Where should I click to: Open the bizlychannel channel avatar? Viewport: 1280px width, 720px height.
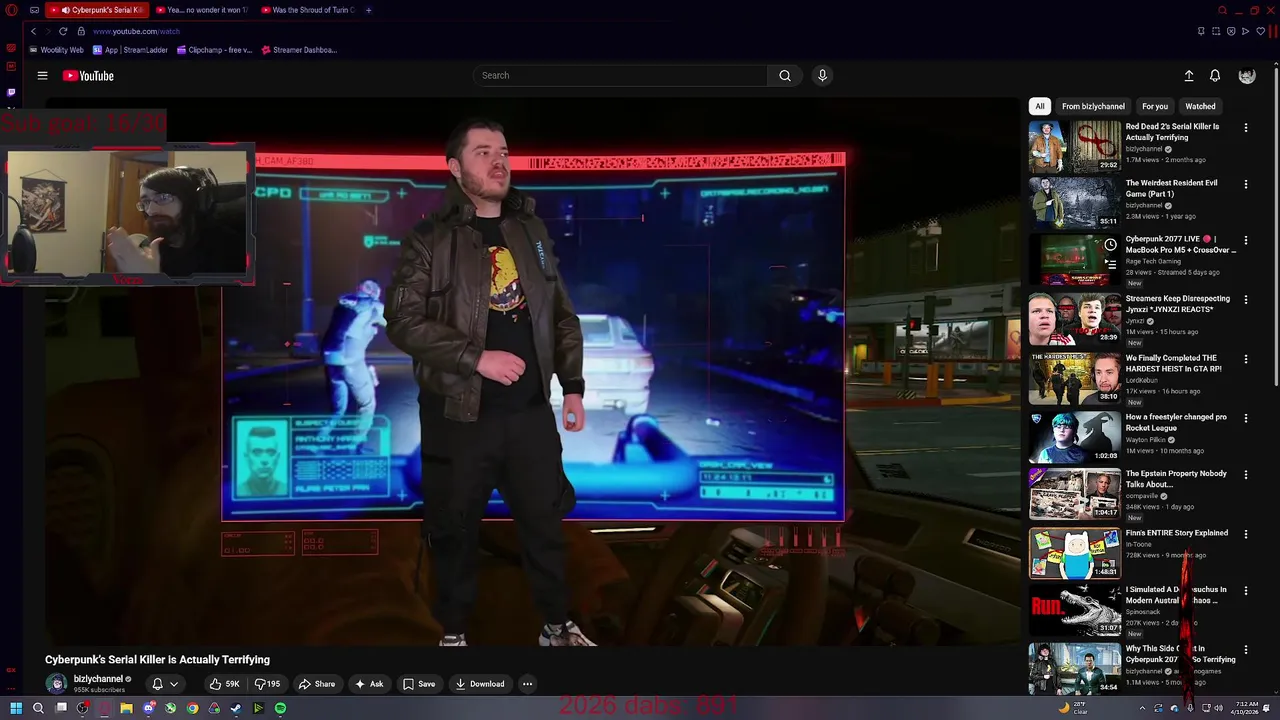point(56,683)
